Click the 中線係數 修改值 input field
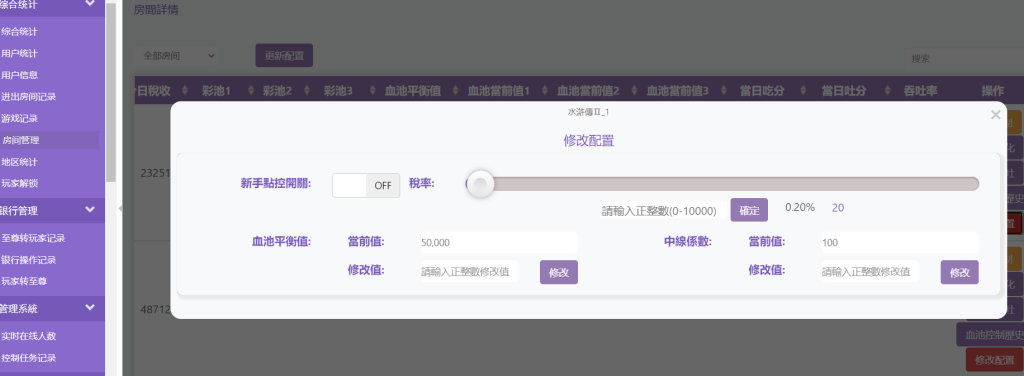The image size is (1024, 376). pos(871,272)
